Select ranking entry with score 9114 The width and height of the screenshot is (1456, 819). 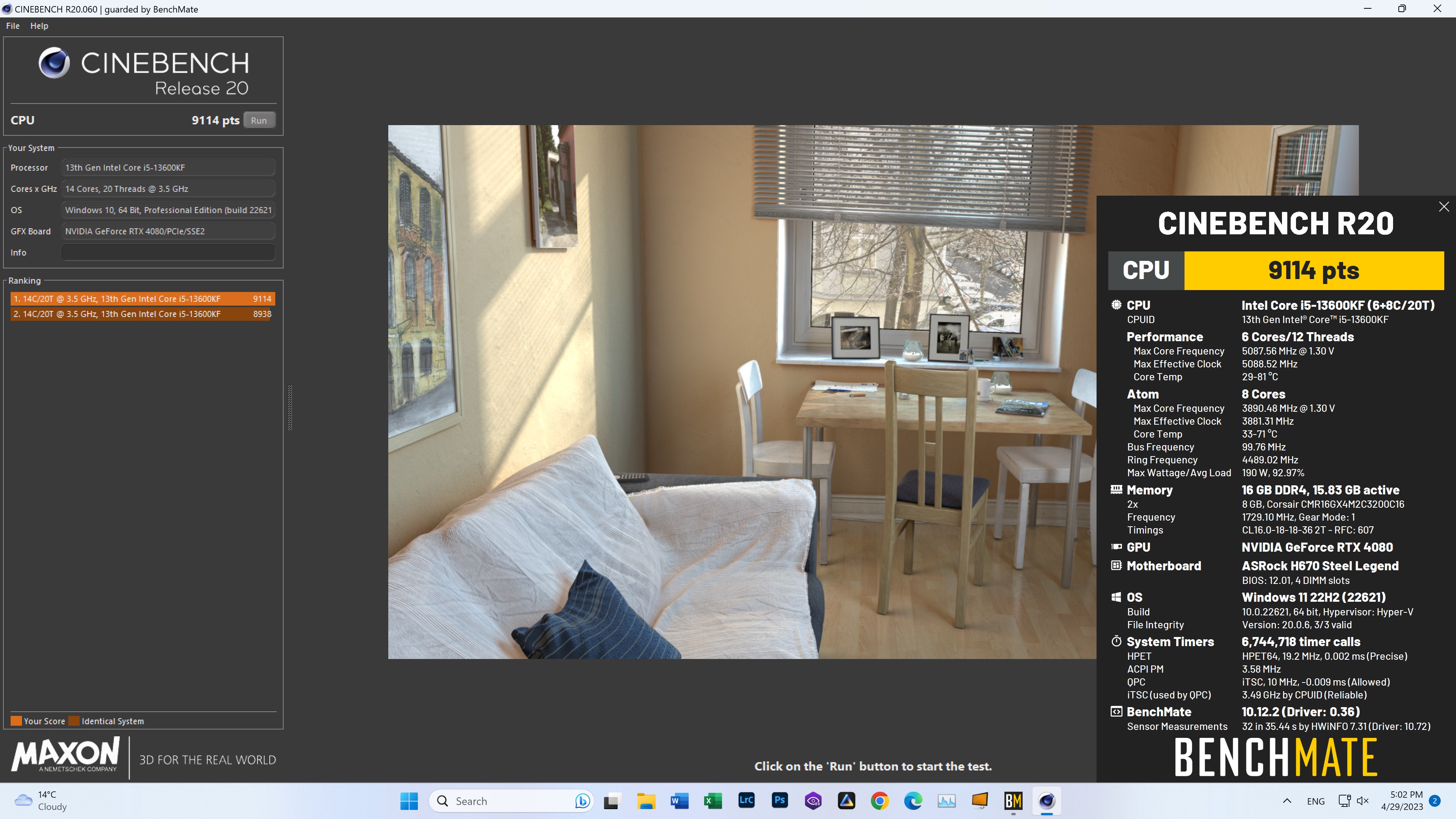[143, 298]
